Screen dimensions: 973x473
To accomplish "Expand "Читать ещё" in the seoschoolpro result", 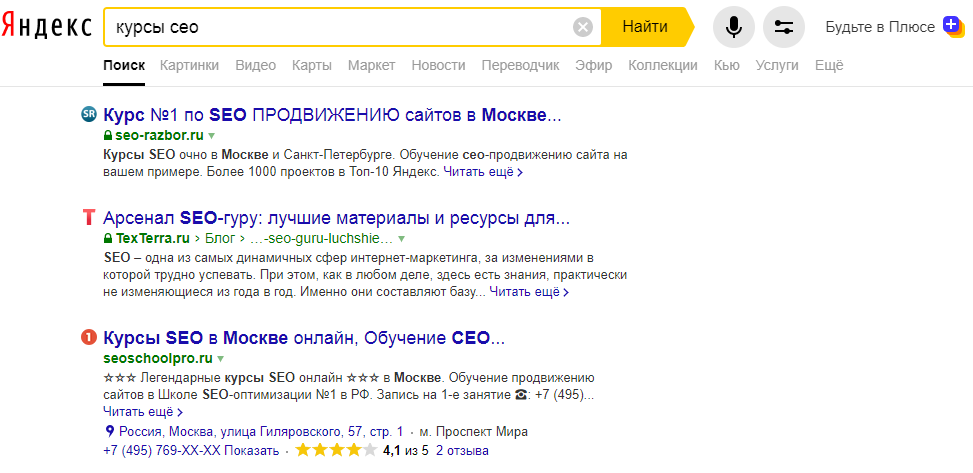I will [x=143, y=411].
